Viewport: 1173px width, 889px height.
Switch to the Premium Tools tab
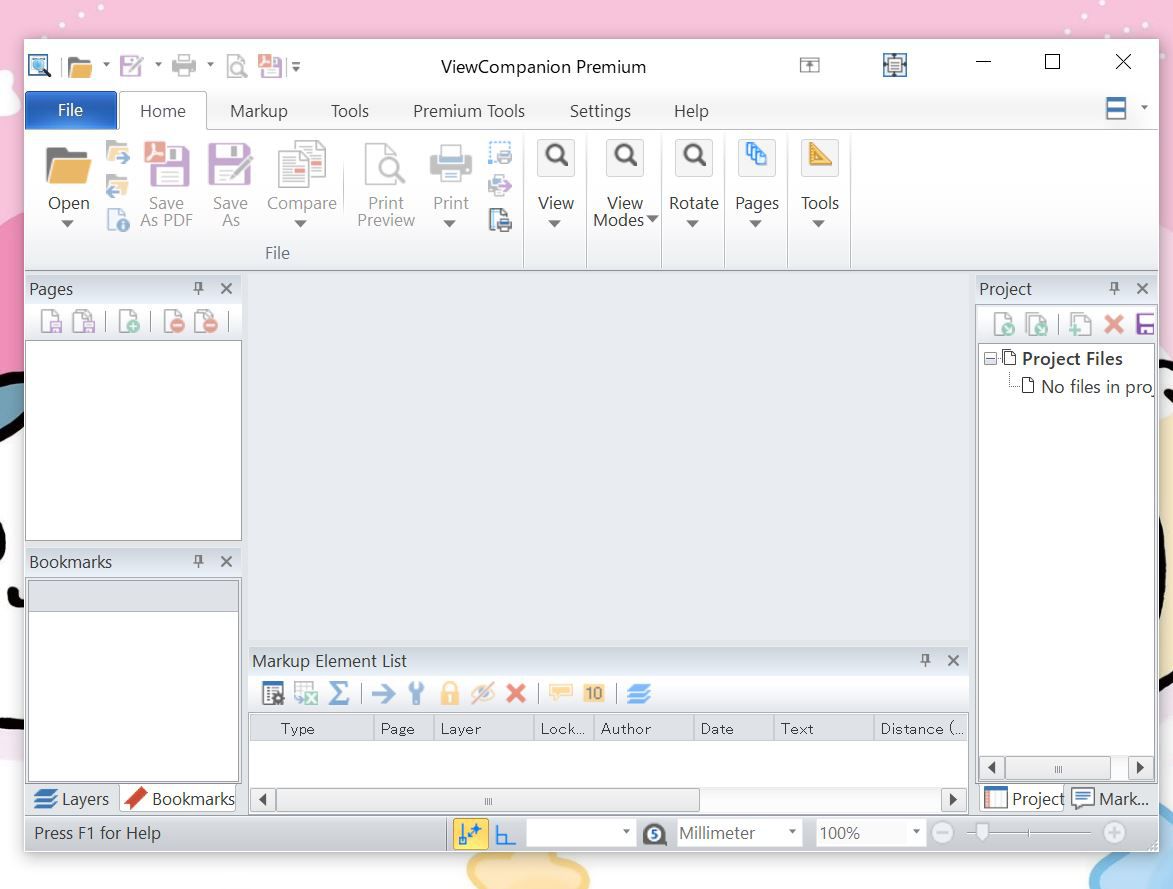(x=469, y=111)
